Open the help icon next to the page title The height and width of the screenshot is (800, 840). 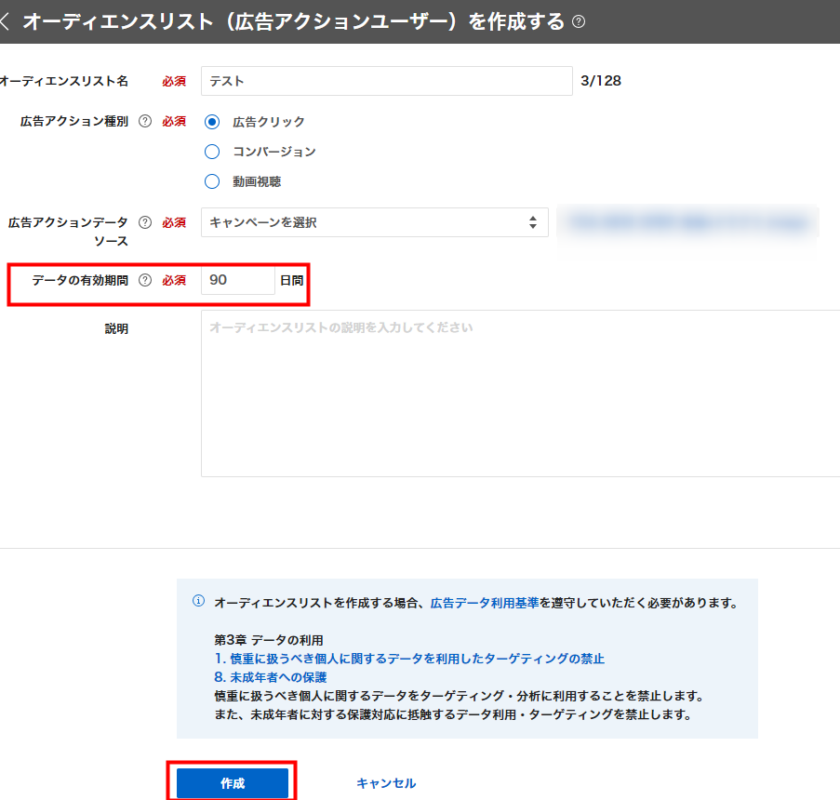pos(579,22)
